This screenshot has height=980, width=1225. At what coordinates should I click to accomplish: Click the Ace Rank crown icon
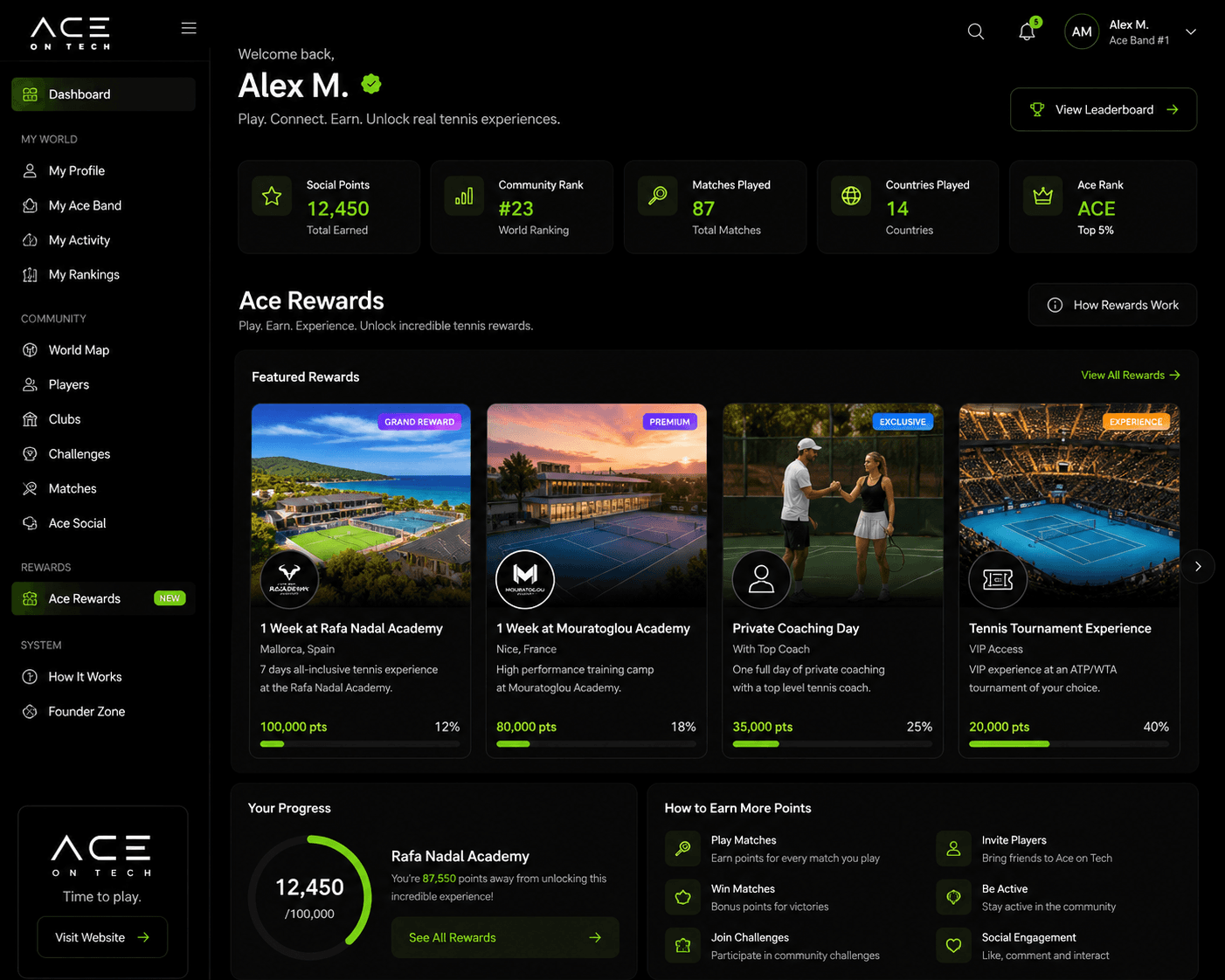tap(1042, 196)
